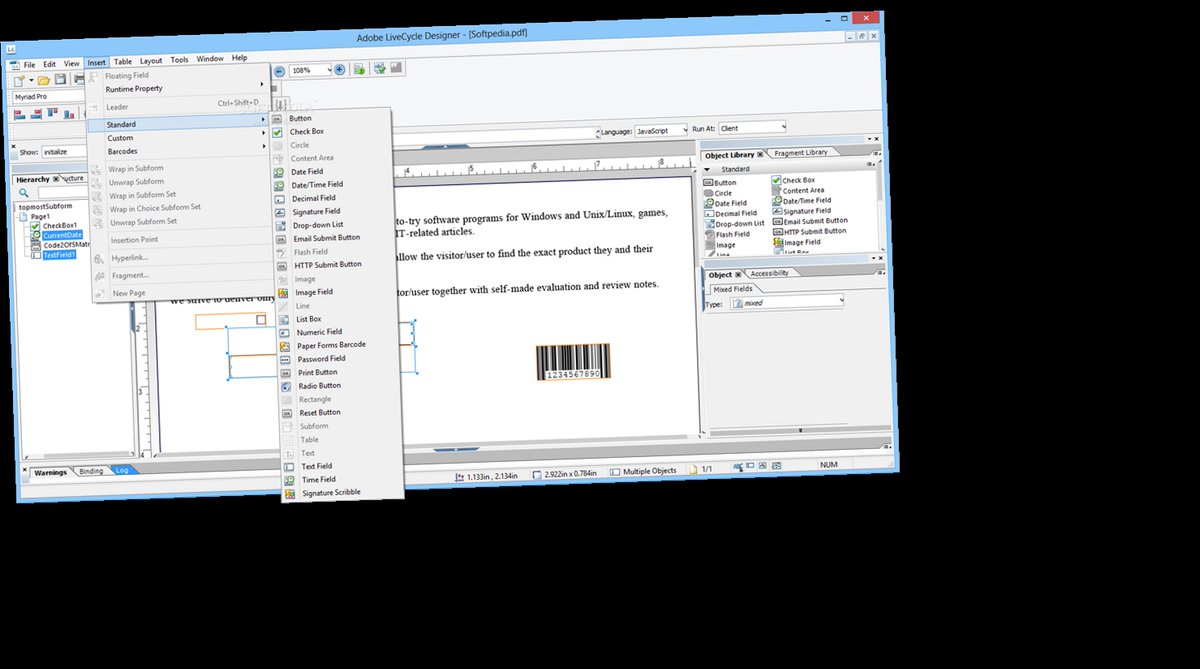The height and width of the screenshot is (669, 1200).
Task: Open the Table menu
Action: (123, 62)
